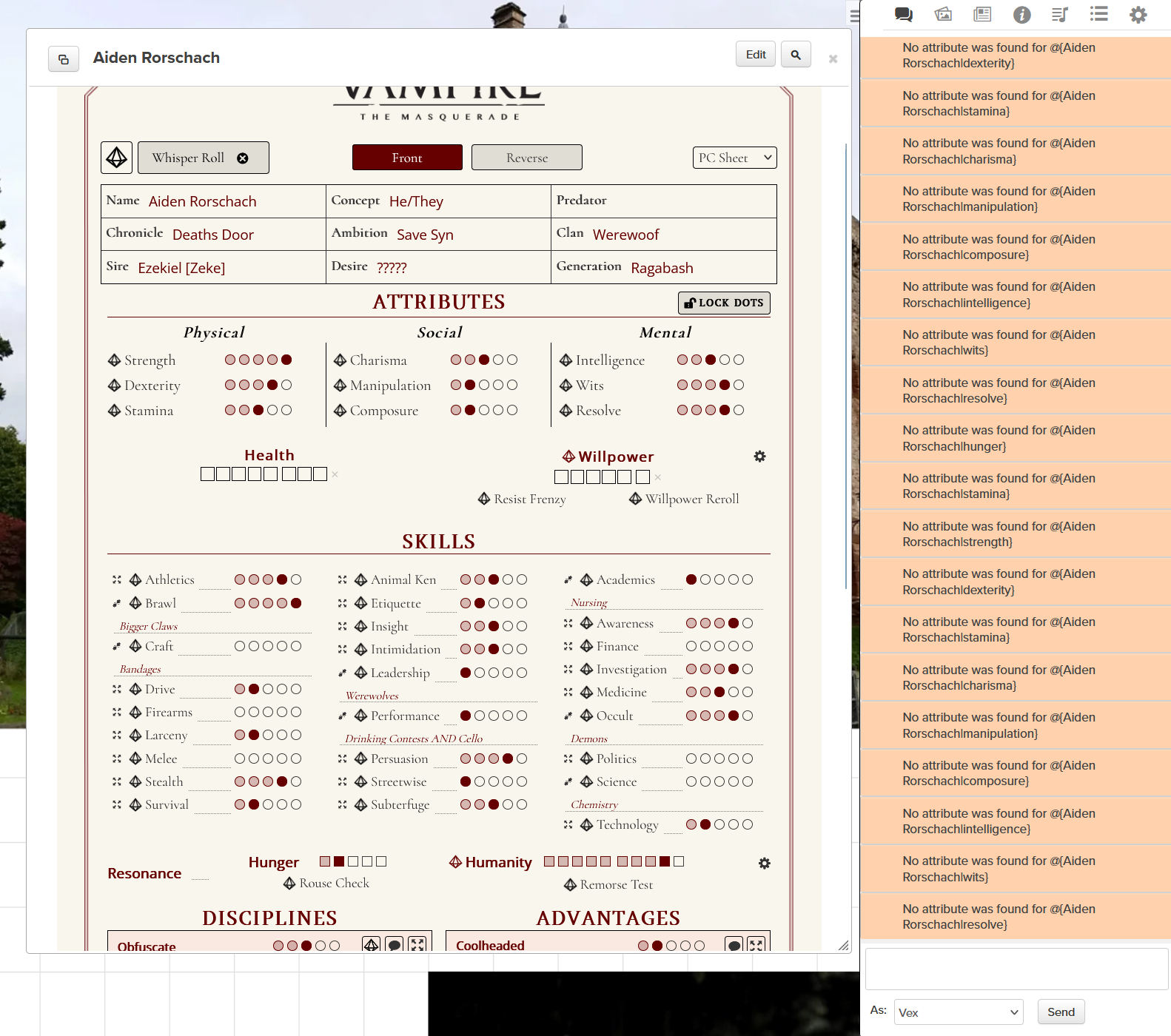The width and height of the screenshot is (1171, 1036).
Task: Click the Humanity settings gear icon
Action: click(x=765, y=864)
